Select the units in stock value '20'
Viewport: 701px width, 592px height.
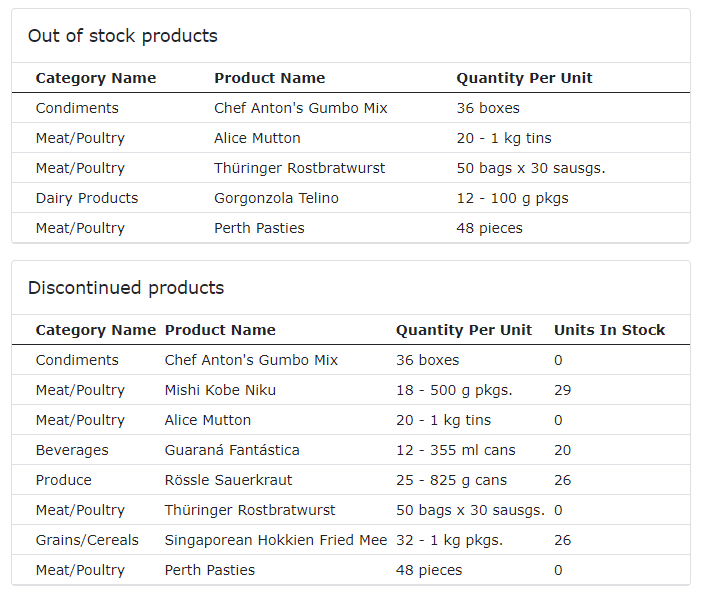[x=563, y=450]
